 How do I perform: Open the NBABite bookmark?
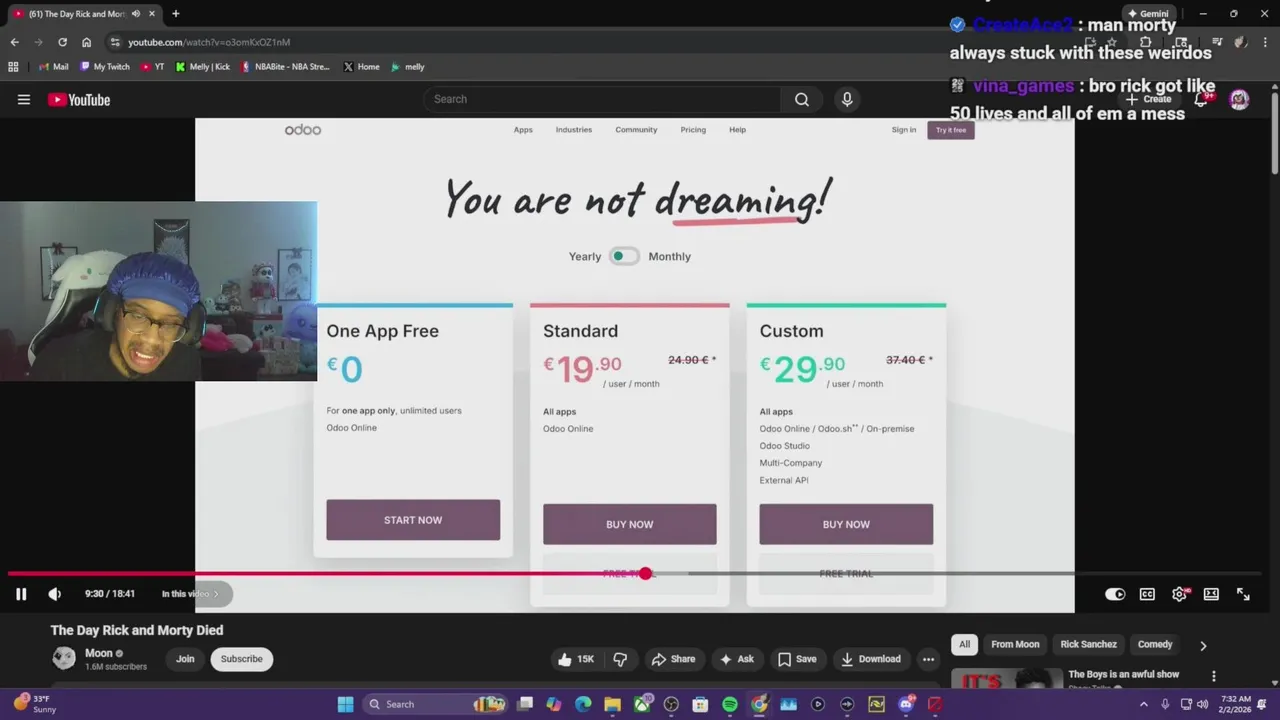tap(285, 67)
